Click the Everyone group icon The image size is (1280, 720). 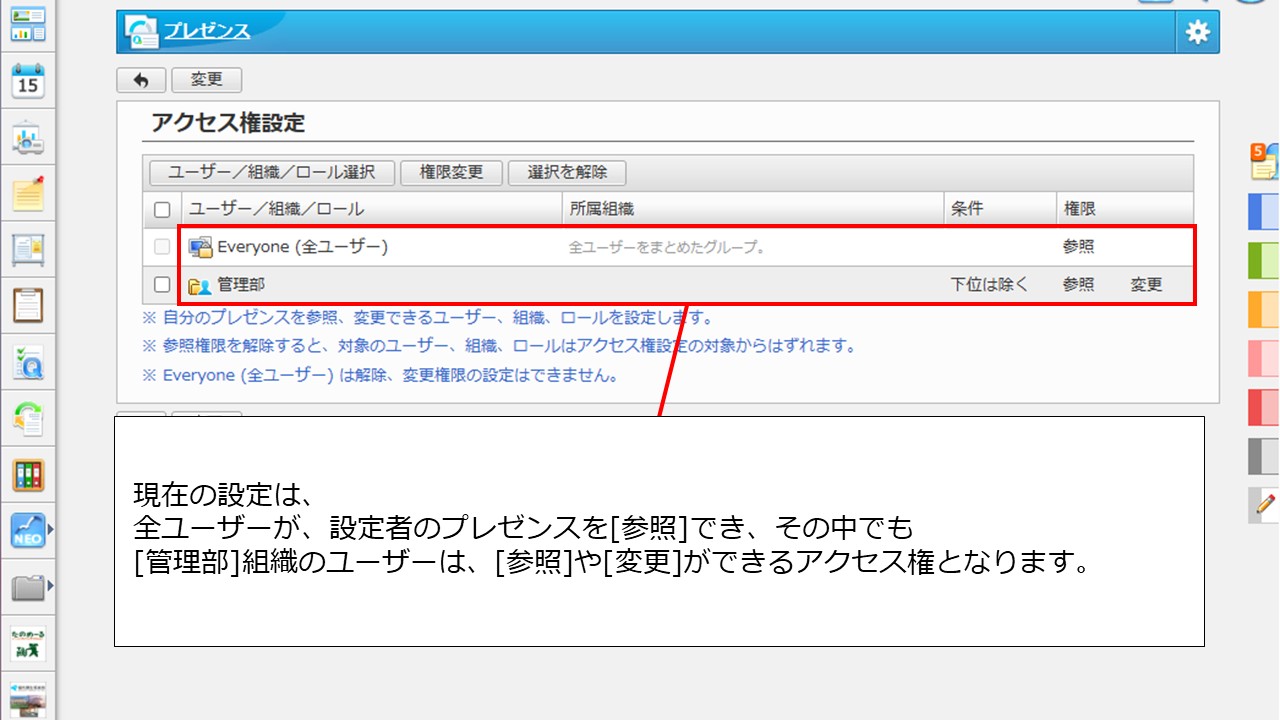[x=201, y=247]
